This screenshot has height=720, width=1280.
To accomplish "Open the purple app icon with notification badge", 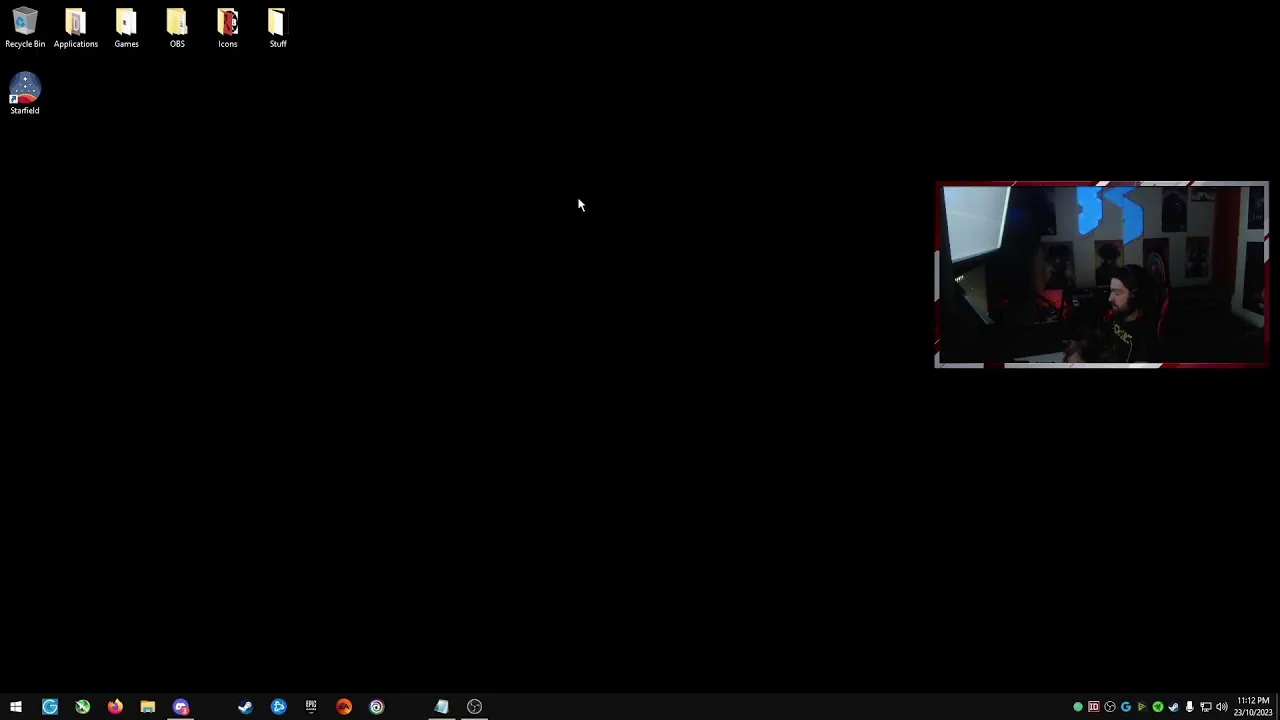I will click(x=181, y=707).
